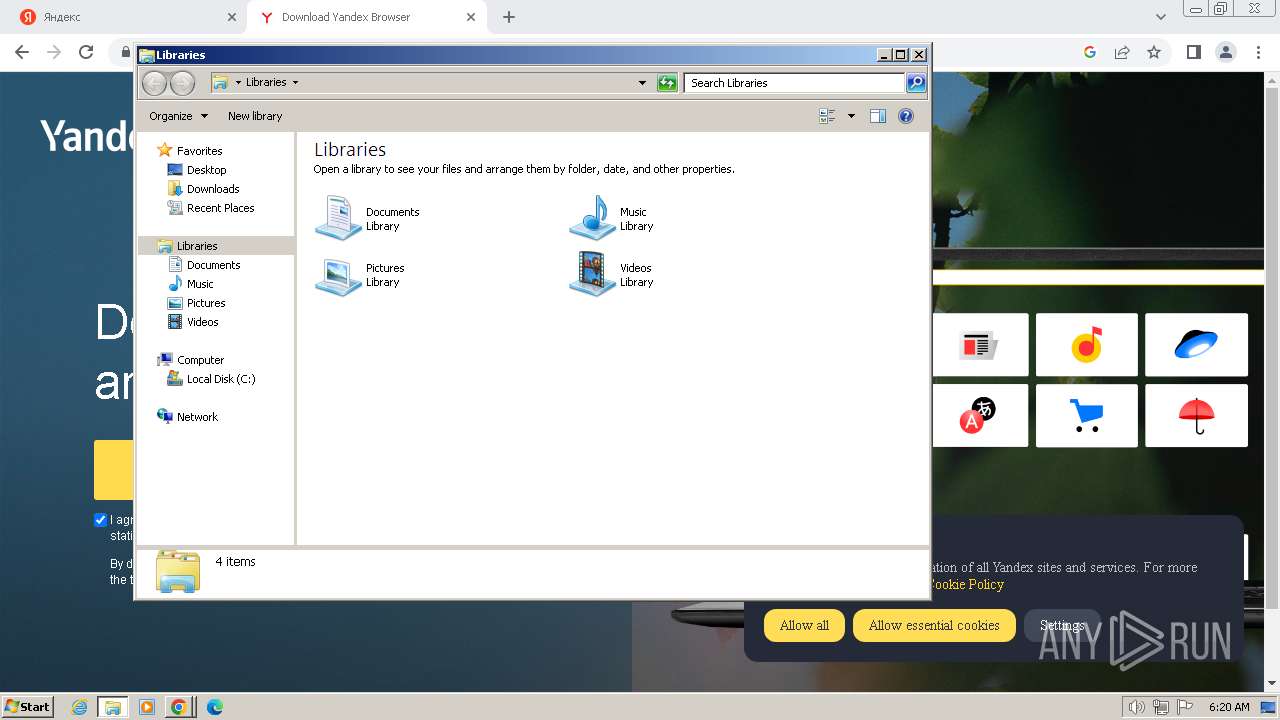This screenshot has height=720, width=1280.
Task: Switch to Chrome from the taskbar
Action: coord(179,707)
